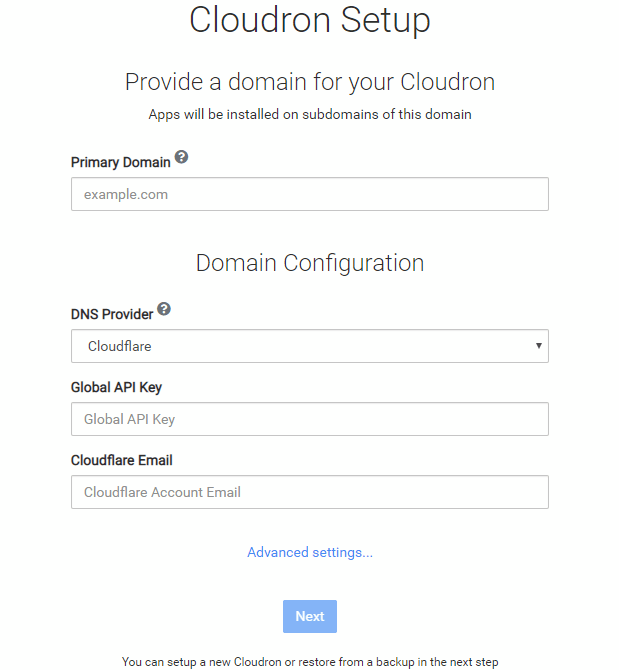Open the Advanced settings link

pos(310,552)
